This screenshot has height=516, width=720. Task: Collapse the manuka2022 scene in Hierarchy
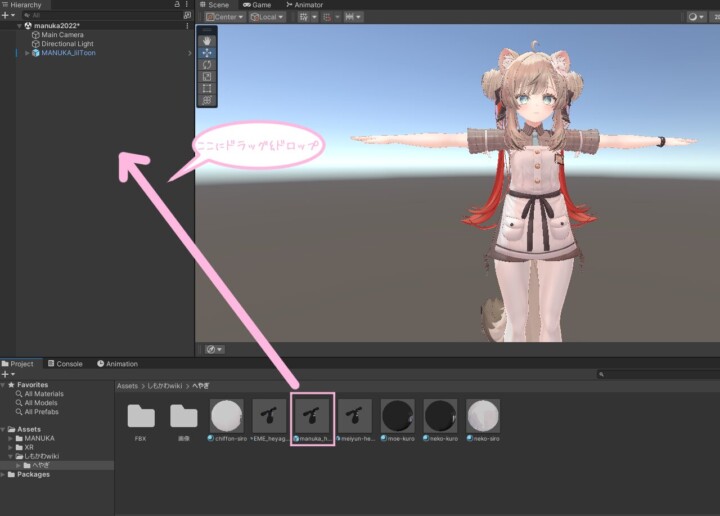19,26
